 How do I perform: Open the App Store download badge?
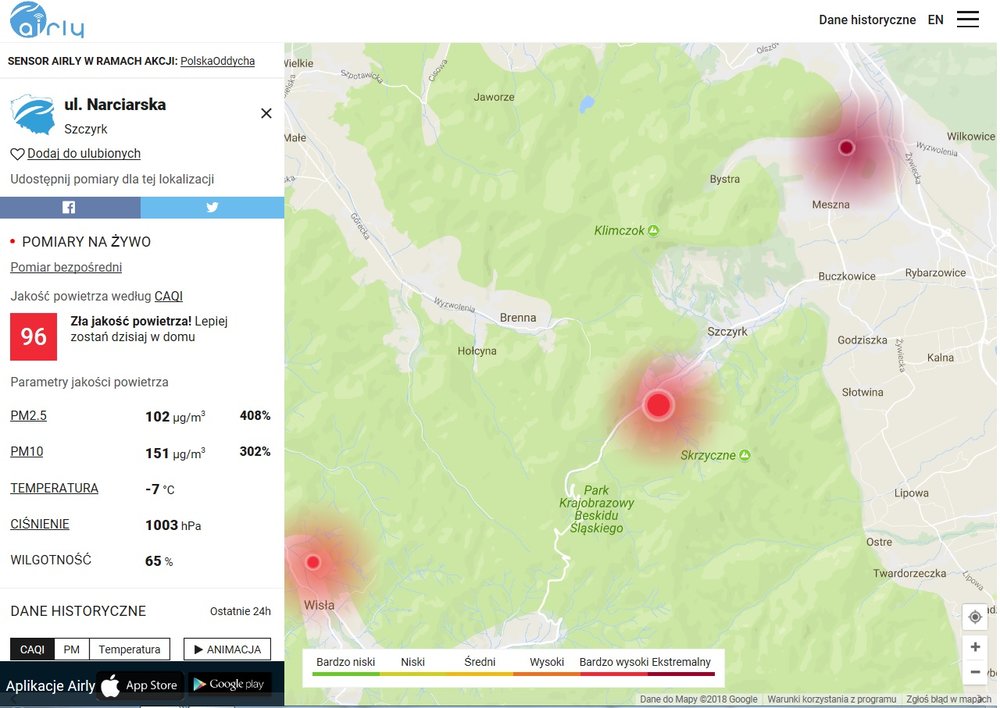(x=140, y=685)
